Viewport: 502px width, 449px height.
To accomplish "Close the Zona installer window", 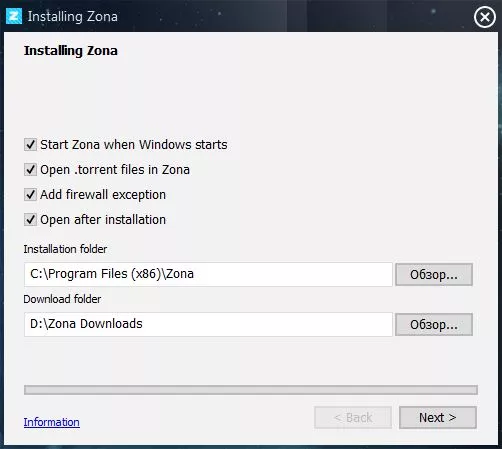I will [484, 17].
